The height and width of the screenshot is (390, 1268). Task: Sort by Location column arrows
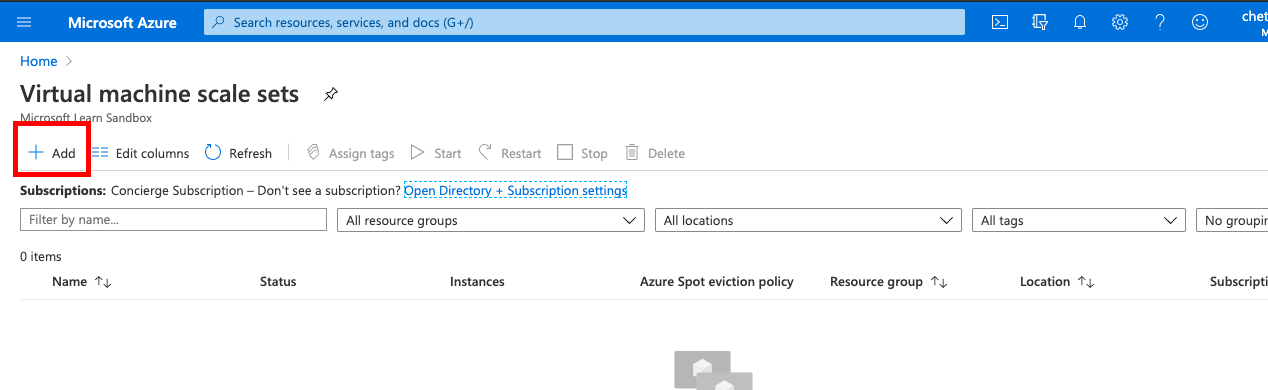[x=1086, y=282]
